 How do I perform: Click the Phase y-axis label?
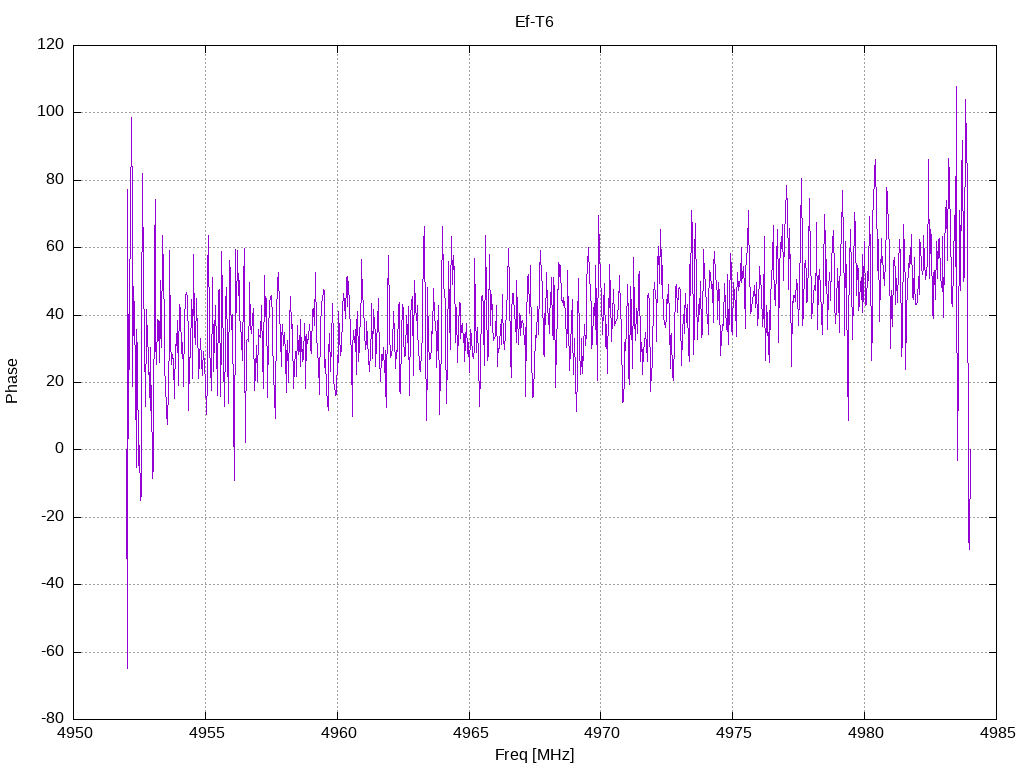11,381
